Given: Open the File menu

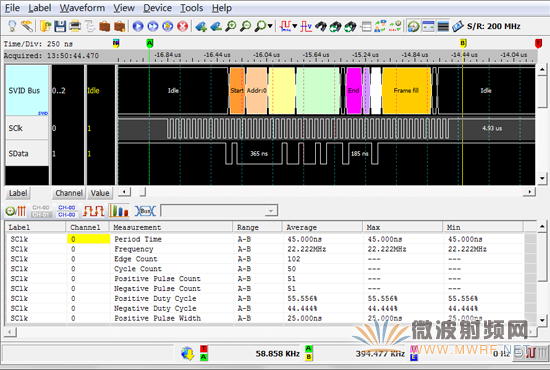Looking at the screenshot, I should tap(12, 8).
